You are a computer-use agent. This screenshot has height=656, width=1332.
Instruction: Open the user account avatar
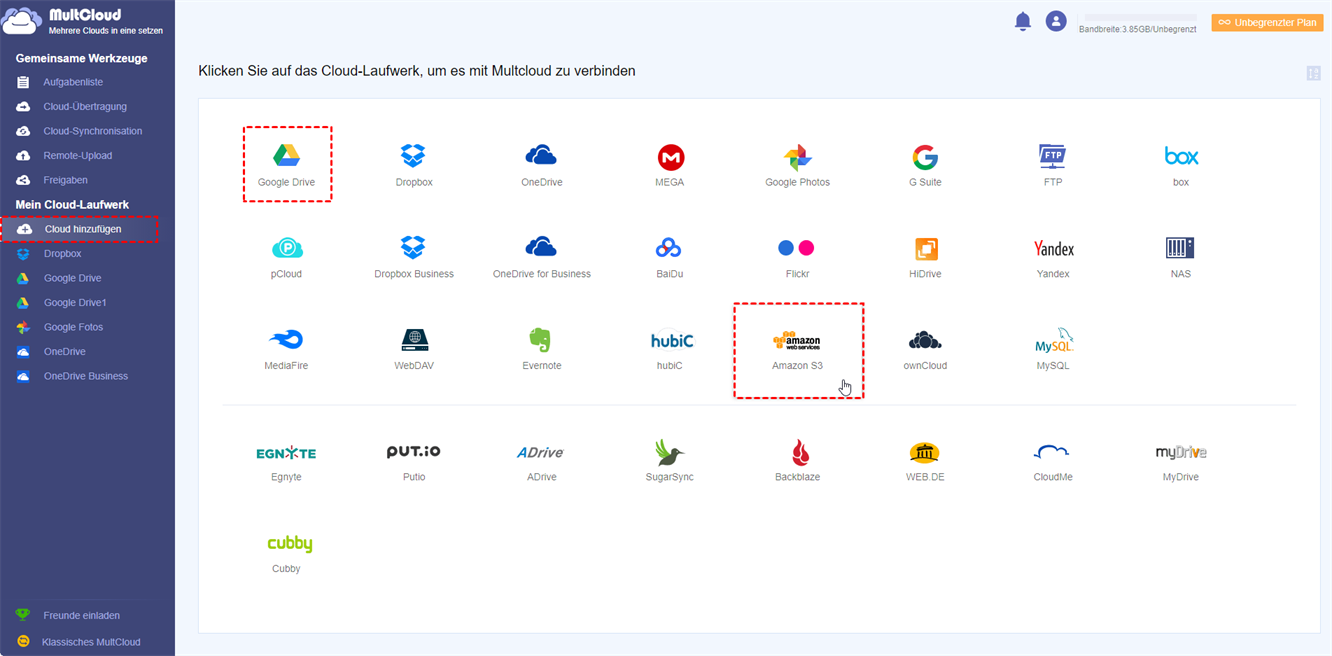1056,21
